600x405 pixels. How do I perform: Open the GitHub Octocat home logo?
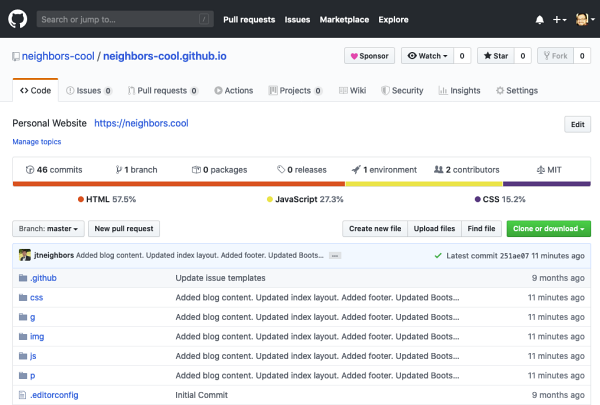(18, 19)
